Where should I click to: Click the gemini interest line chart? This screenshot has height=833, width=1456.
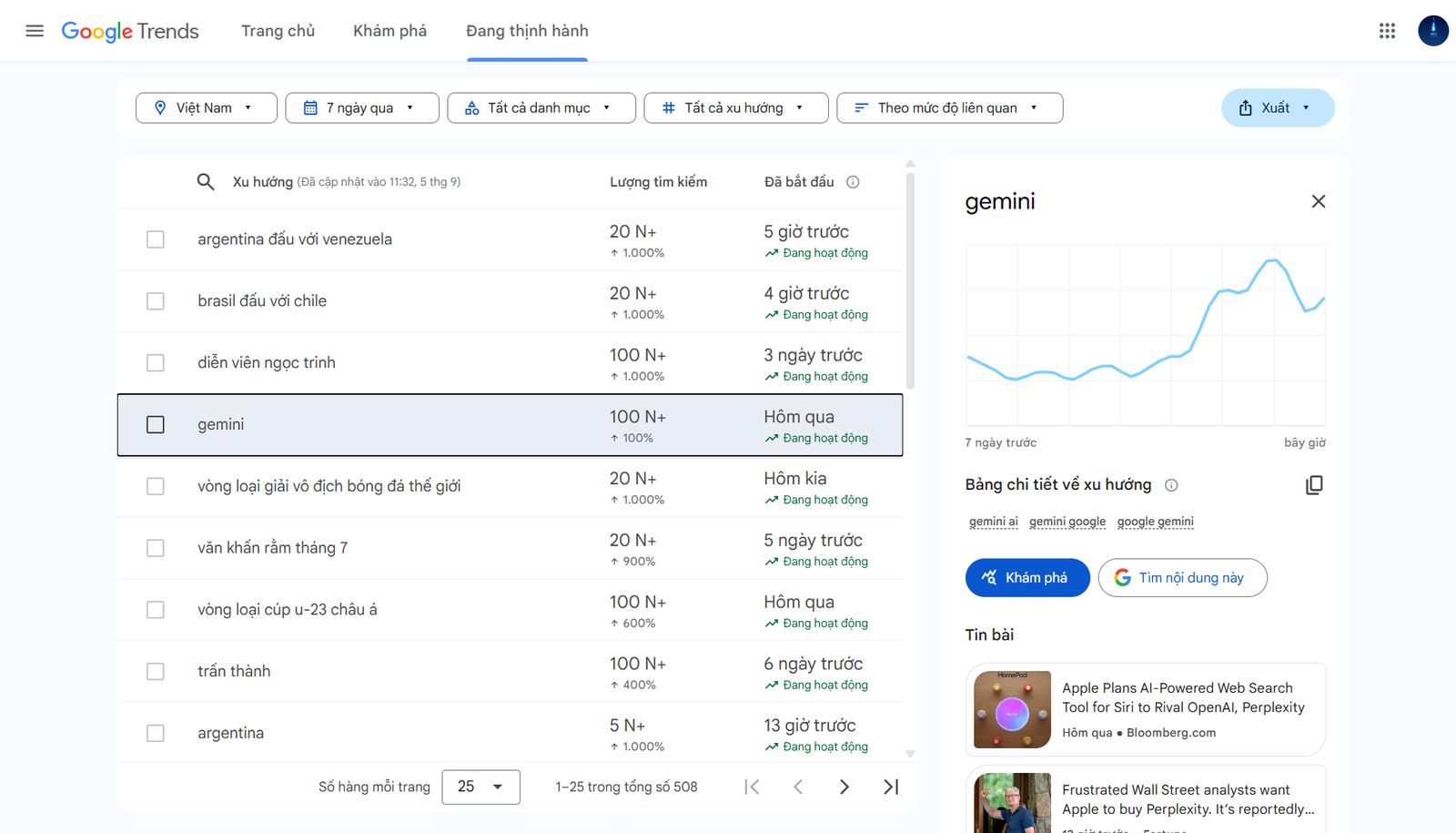click(1146, 335)
